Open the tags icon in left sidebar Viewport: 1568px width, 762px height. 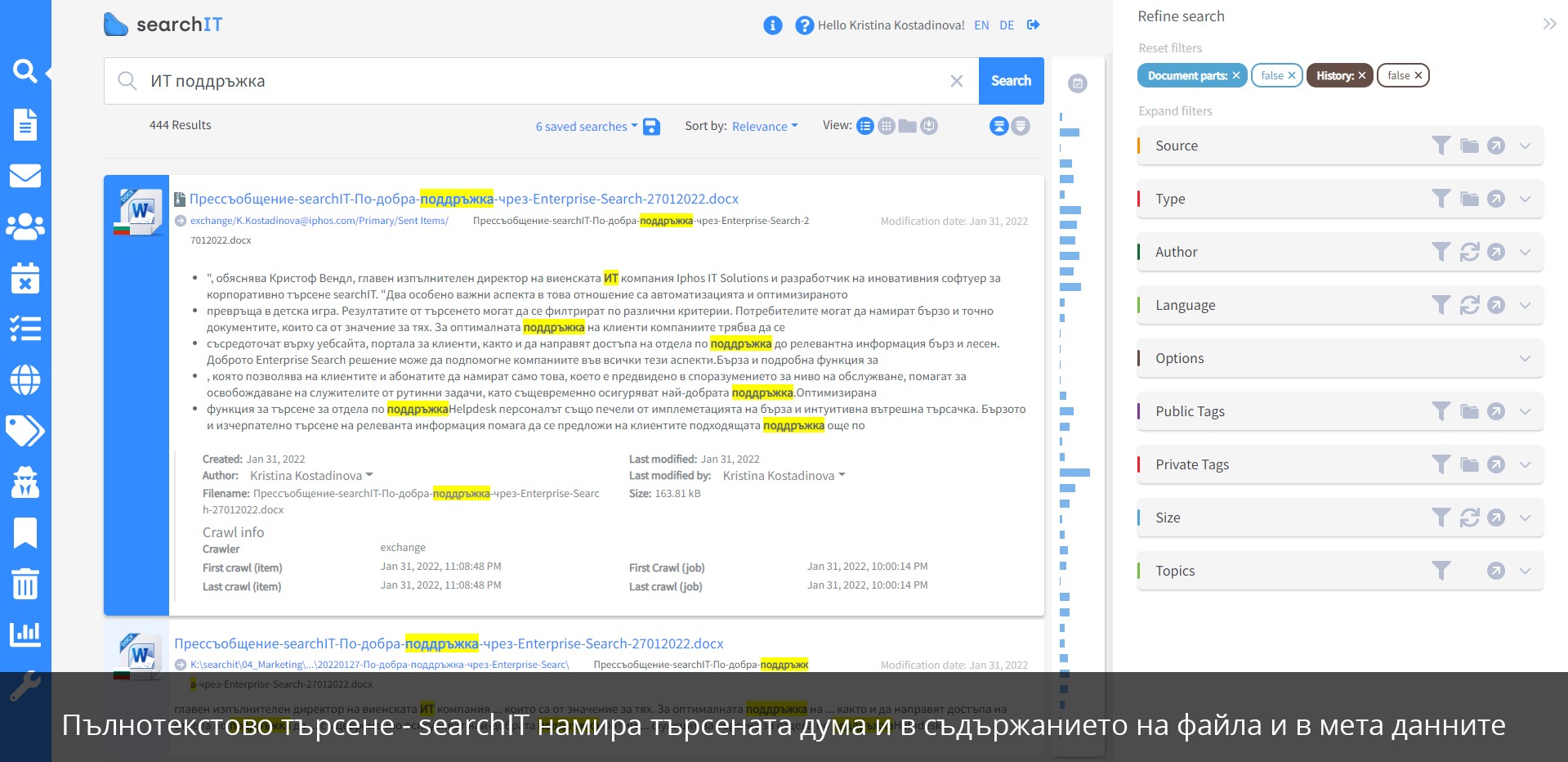pyautogui.click(x=25, y=431)
